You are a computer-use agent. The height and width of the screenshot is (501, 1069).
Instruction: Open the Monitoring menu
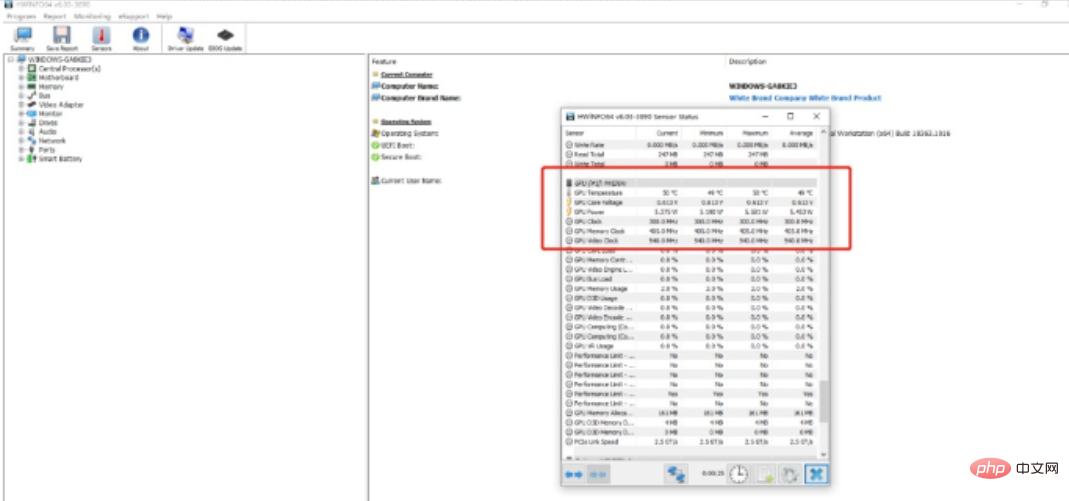pyautogui.click(x=92, y=16)
